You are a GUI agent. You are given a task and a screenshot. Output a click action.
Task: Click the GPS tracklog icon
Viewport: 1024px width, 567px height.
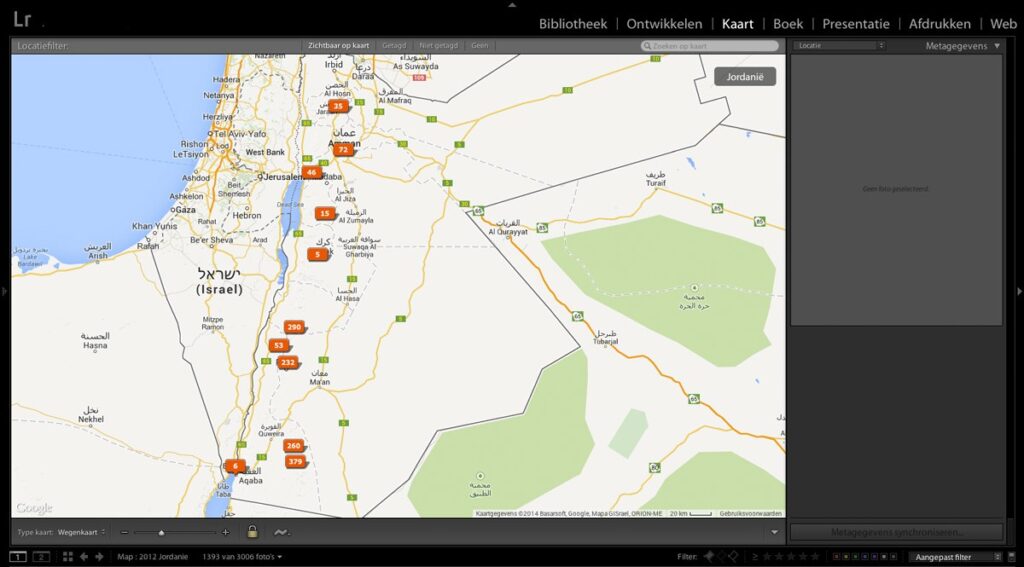pos(281,532)
